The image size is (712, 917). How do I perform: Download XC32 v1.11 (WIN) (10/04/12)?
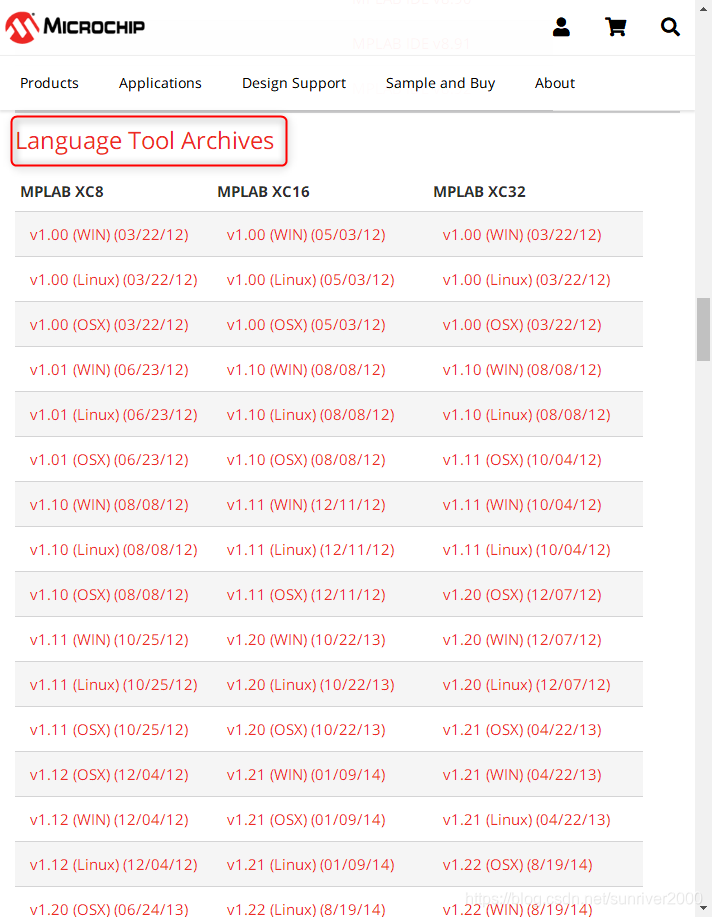[x=522, y=505]
